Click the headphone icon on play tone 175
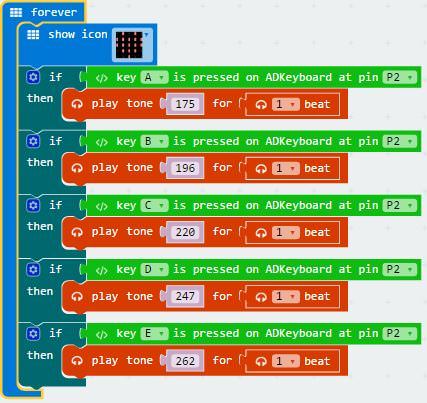Screen dimensions: 427x403 coord(77,104)
